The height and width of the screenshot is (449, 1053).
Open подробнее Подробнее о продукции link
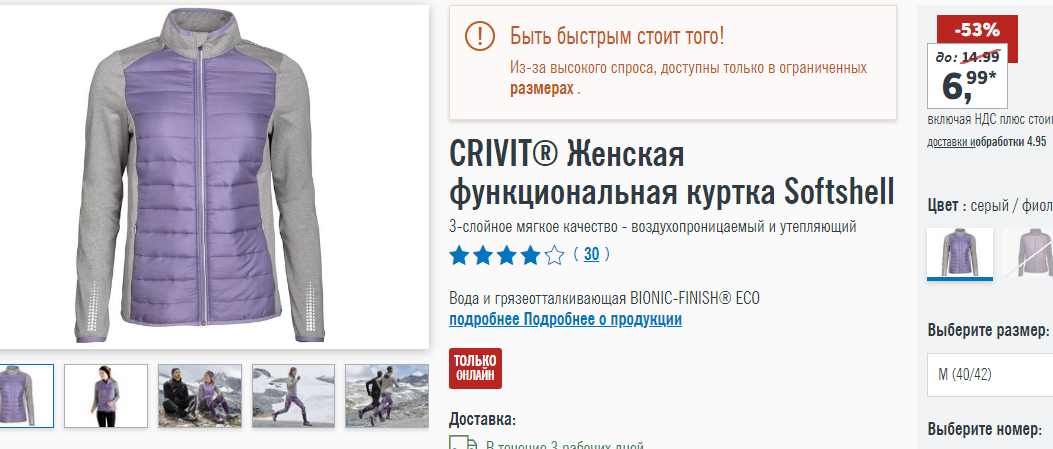[x=565, y=319]
